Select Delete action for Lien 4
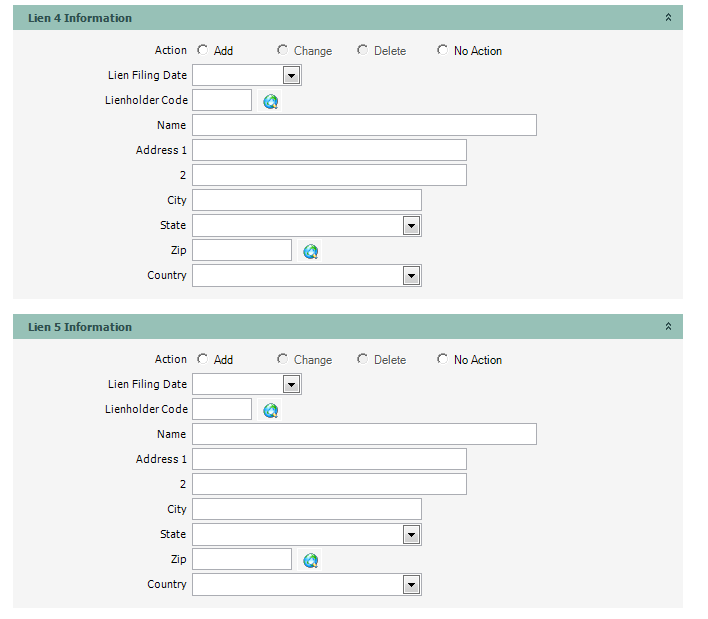Screen dimensions: 708x619 tap(362, 50)
